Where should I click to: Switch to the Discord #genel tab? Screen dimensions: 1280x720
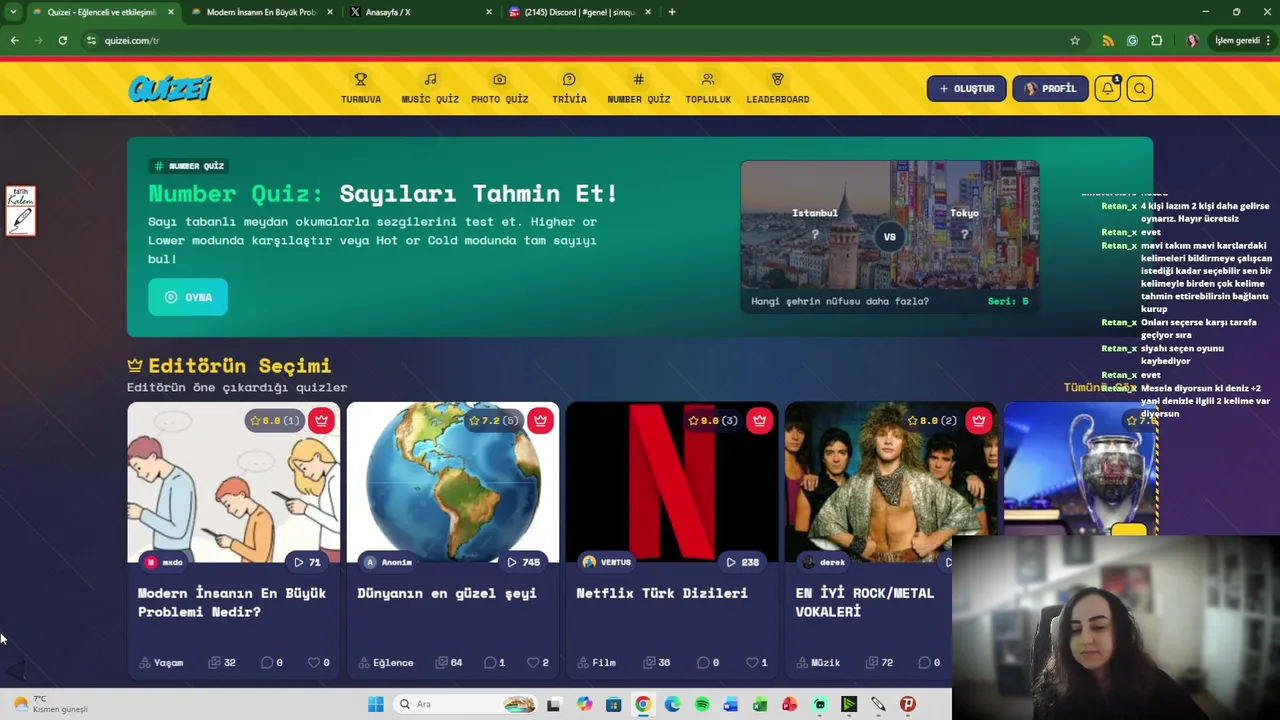pyautogui.click(x=580, y=12)
